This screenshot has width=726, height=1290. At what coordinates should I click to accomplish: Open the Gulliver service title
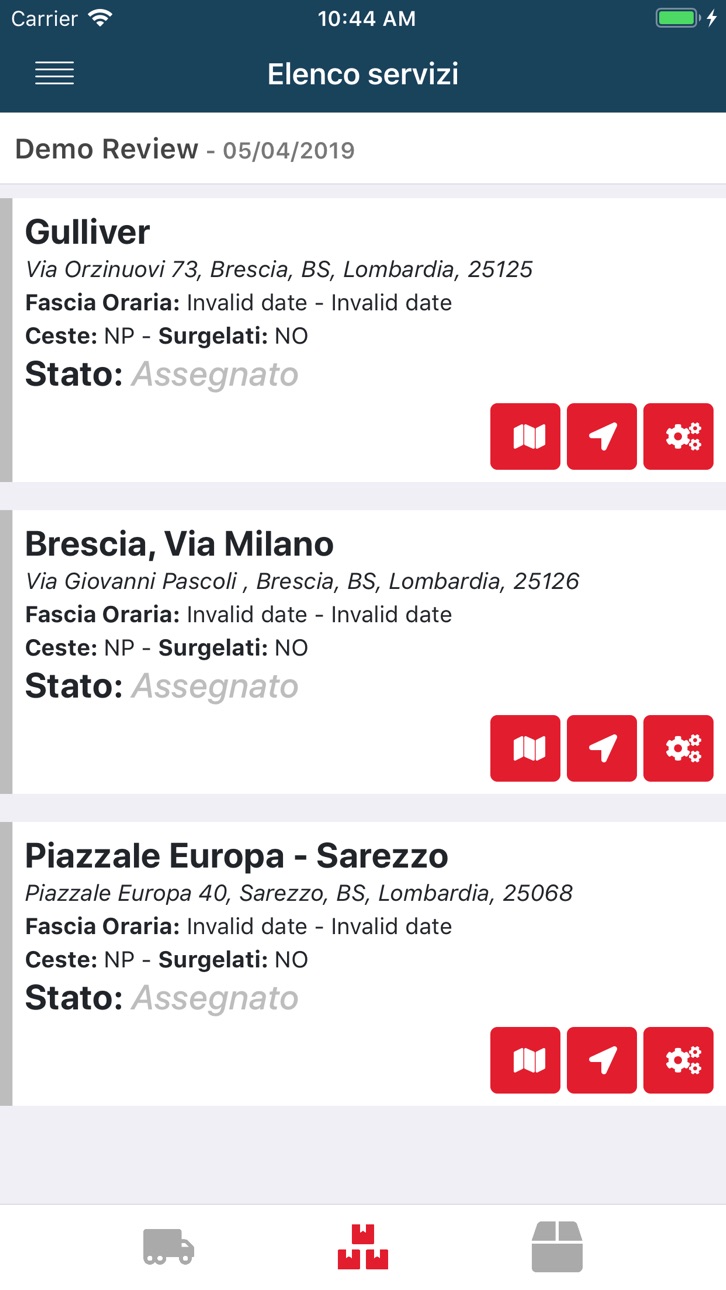pos(88,232)
